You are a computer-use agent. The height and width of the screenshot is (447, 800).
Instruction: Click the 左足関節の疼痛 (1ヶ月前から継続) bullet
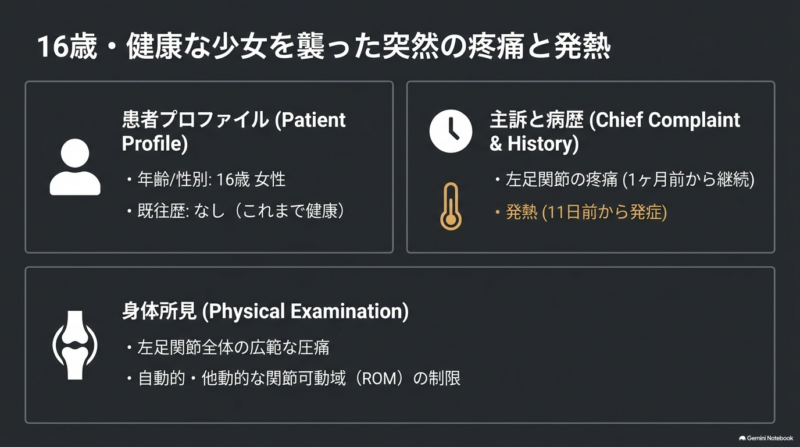pos(624,180)
